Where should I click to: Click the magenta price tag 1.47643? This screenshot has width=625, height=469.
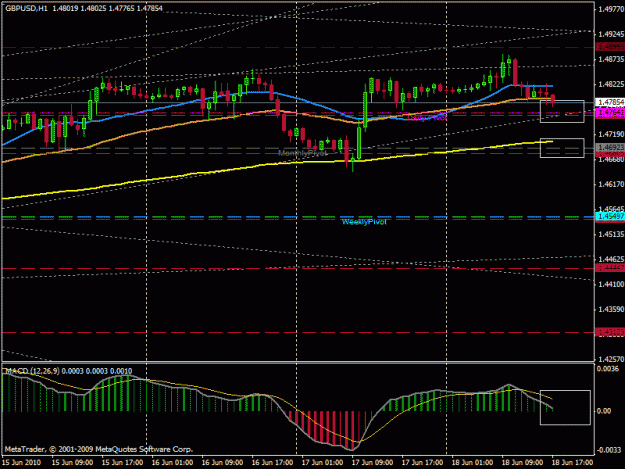point(610,113)
